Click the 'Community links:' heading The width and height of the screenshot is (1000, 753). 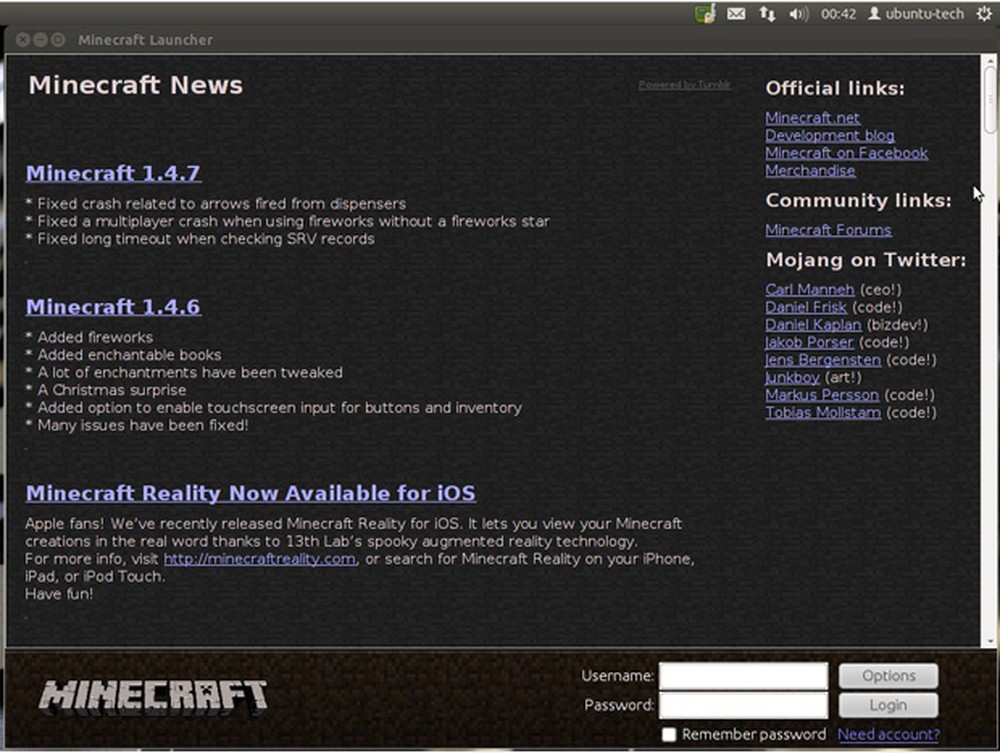[x=858, y=201]
